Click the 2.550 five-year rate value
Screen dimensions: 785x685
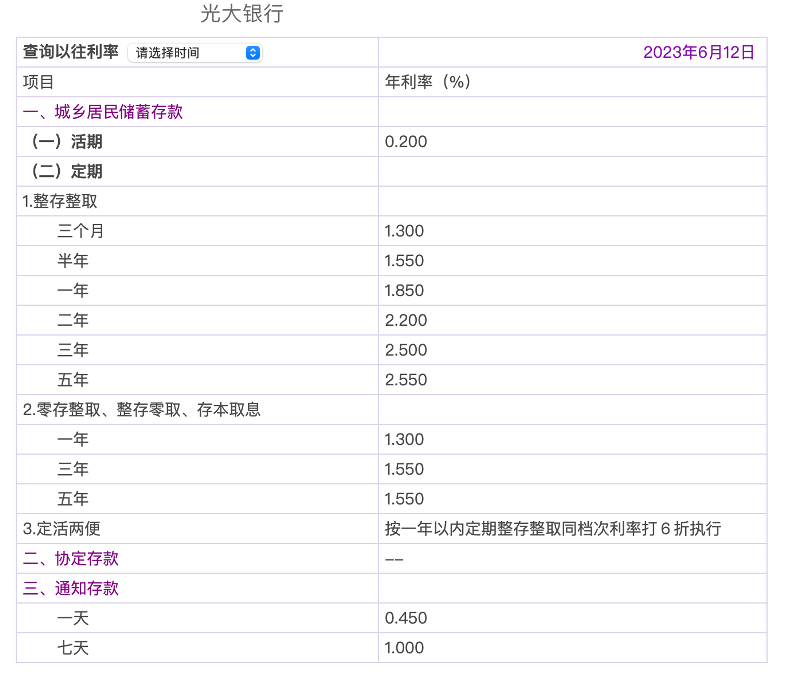pos(406,380)
